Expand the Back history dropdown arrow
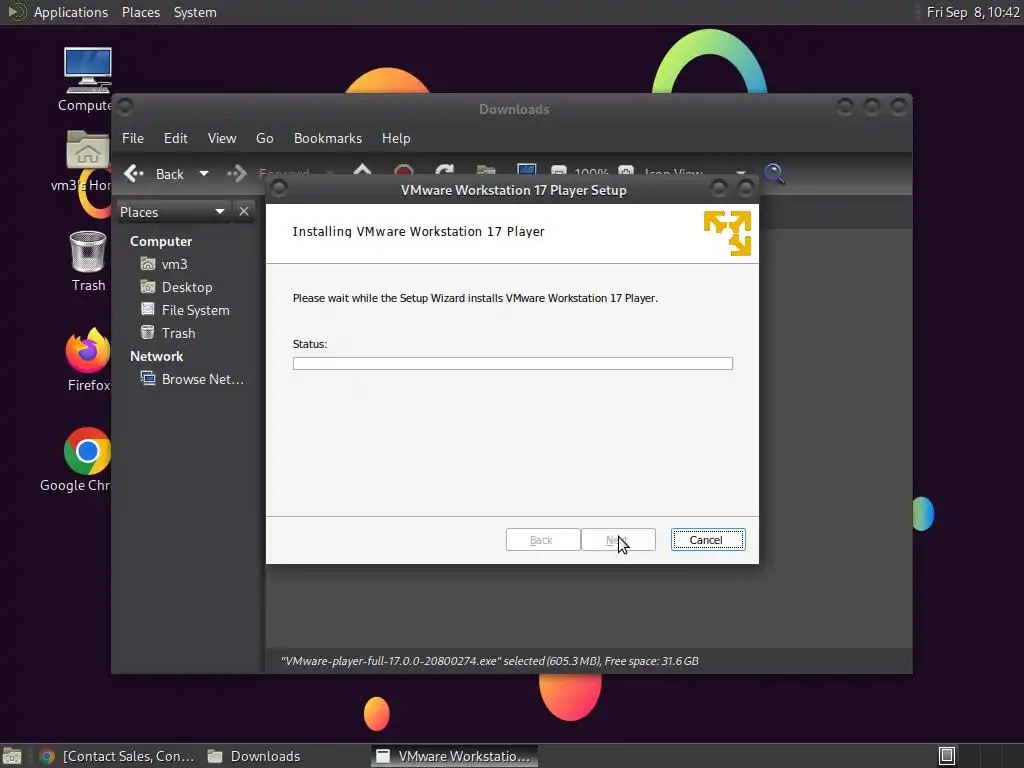 tap(204, 174)
